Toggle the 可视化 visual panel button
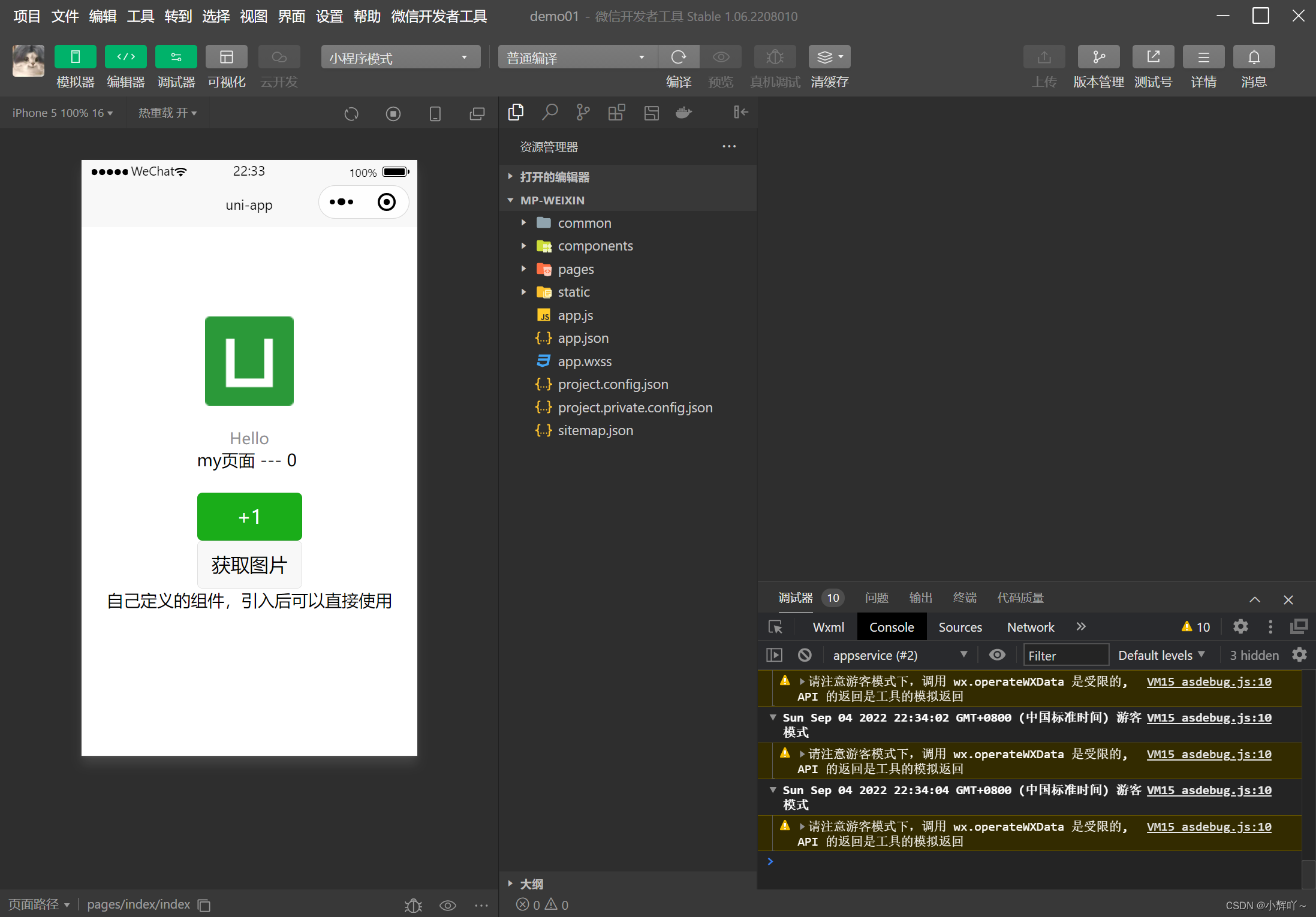The image size is (1316, 917). tap(226, 57)
